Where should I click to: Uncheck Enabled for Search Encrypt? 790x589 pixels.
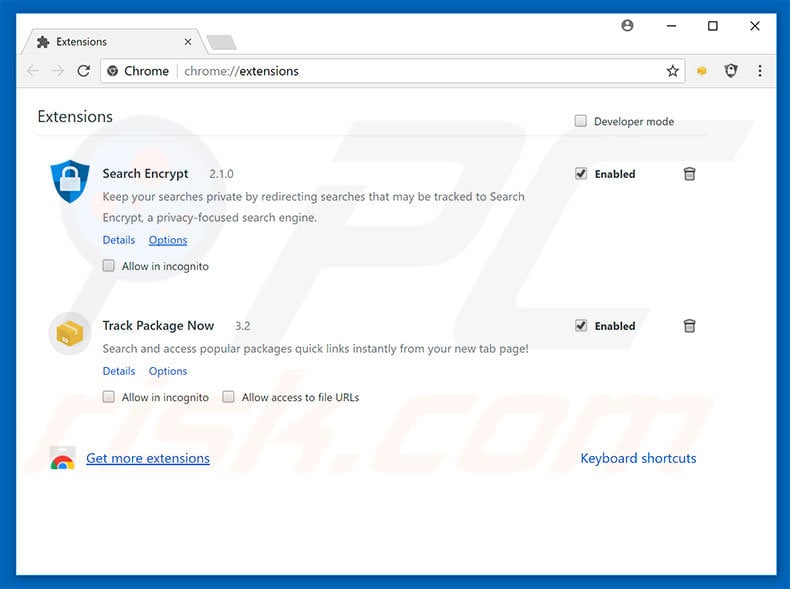point(581,174)
